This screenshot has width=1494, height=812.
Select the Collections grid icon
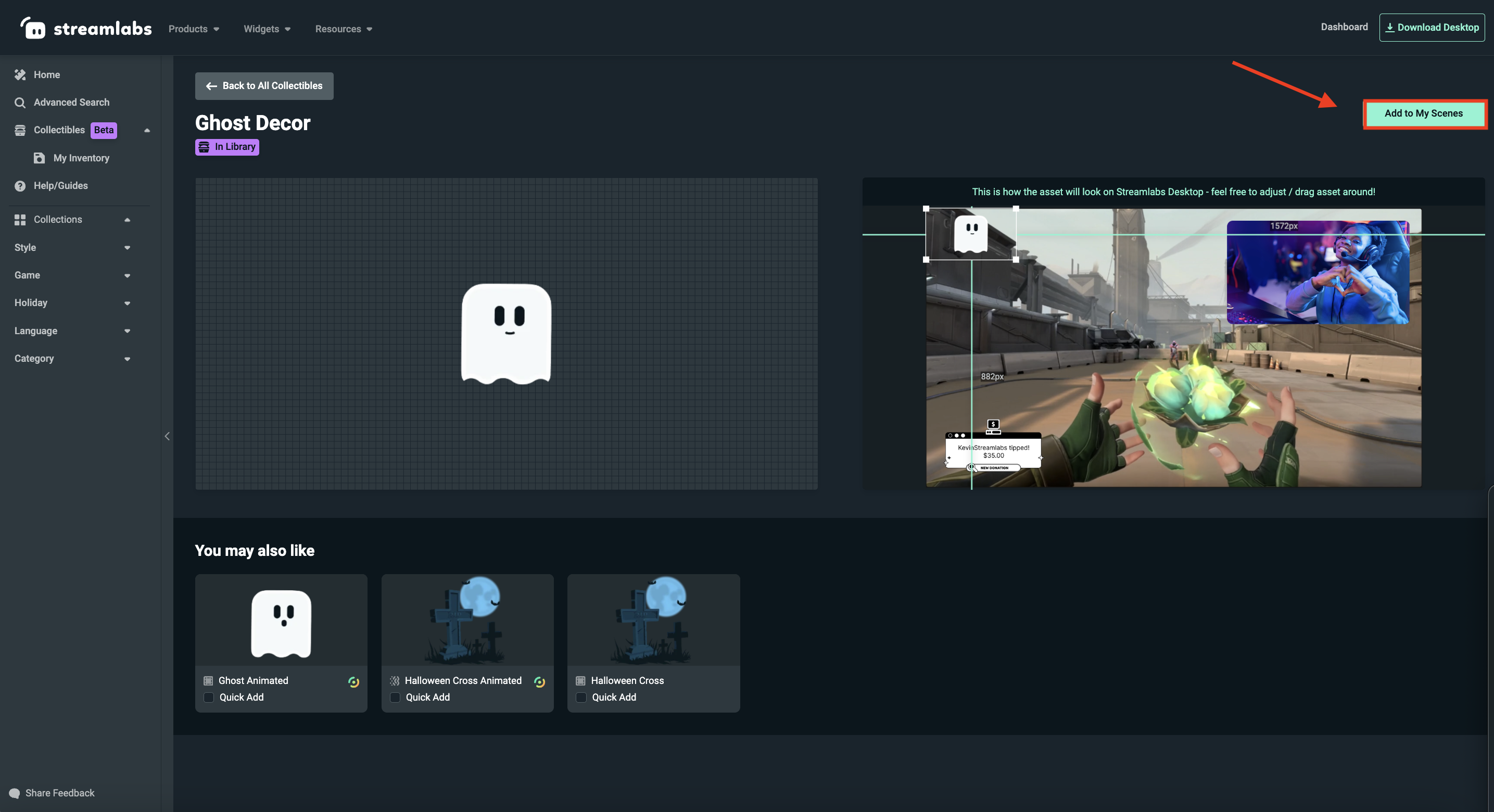(20, 219)
